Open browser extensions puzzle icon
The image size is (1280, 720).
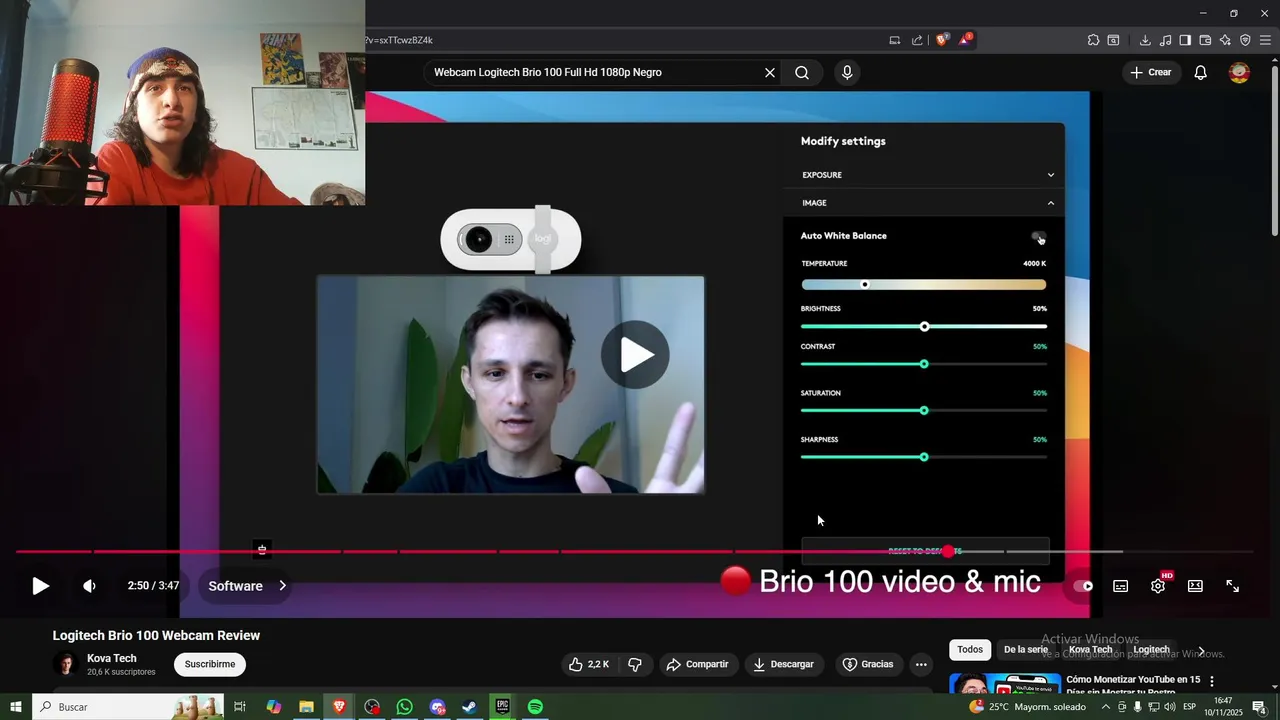1093,40
